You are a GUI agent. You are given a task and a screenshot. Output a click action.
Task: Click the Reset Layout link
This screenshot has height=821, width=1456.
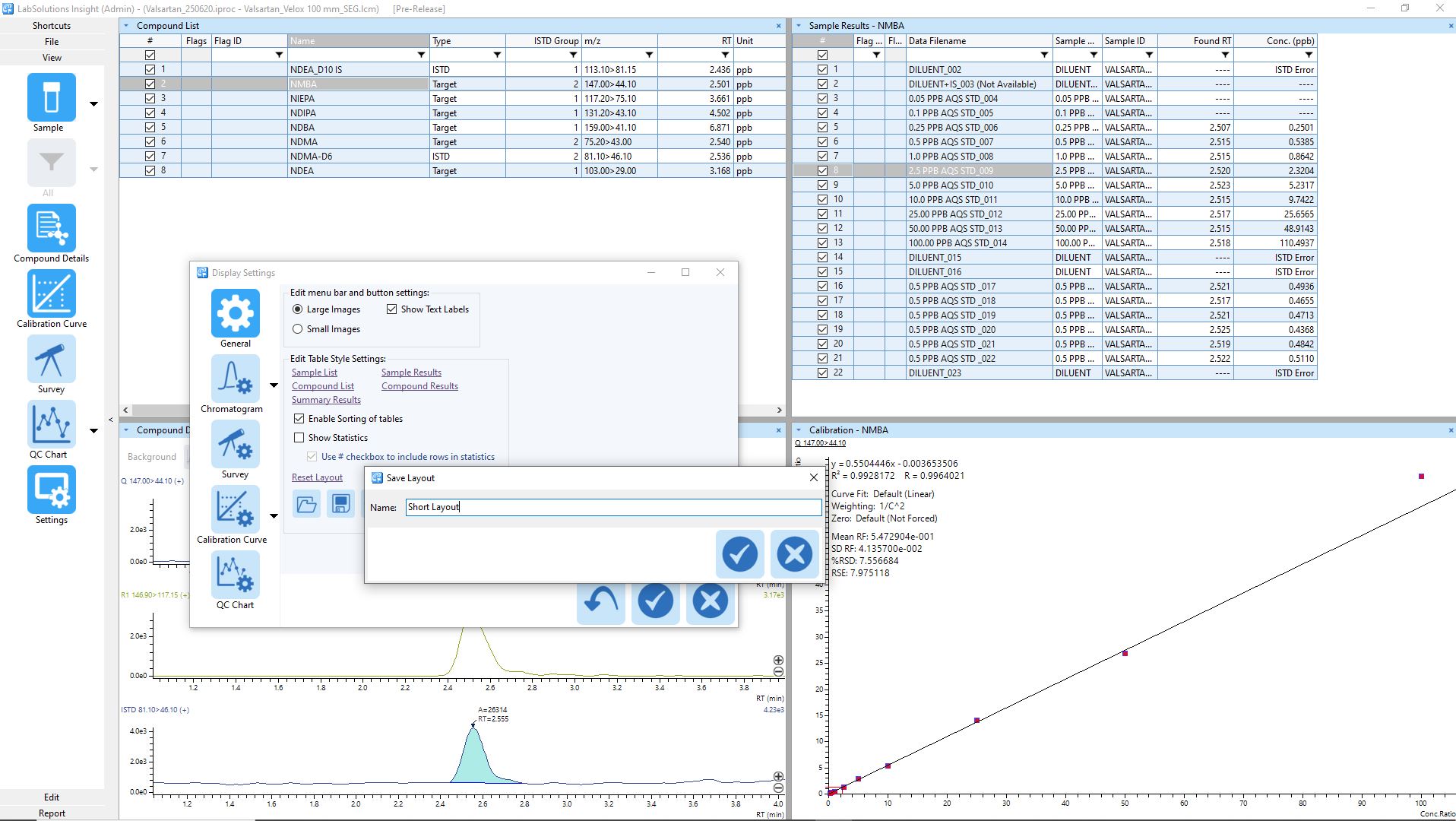(x=317, y=477)
